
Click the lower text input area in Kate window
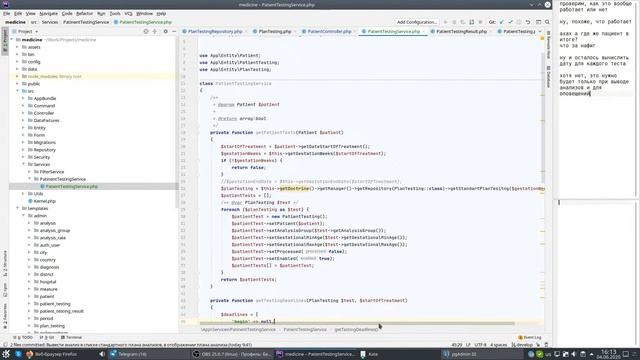595,273
